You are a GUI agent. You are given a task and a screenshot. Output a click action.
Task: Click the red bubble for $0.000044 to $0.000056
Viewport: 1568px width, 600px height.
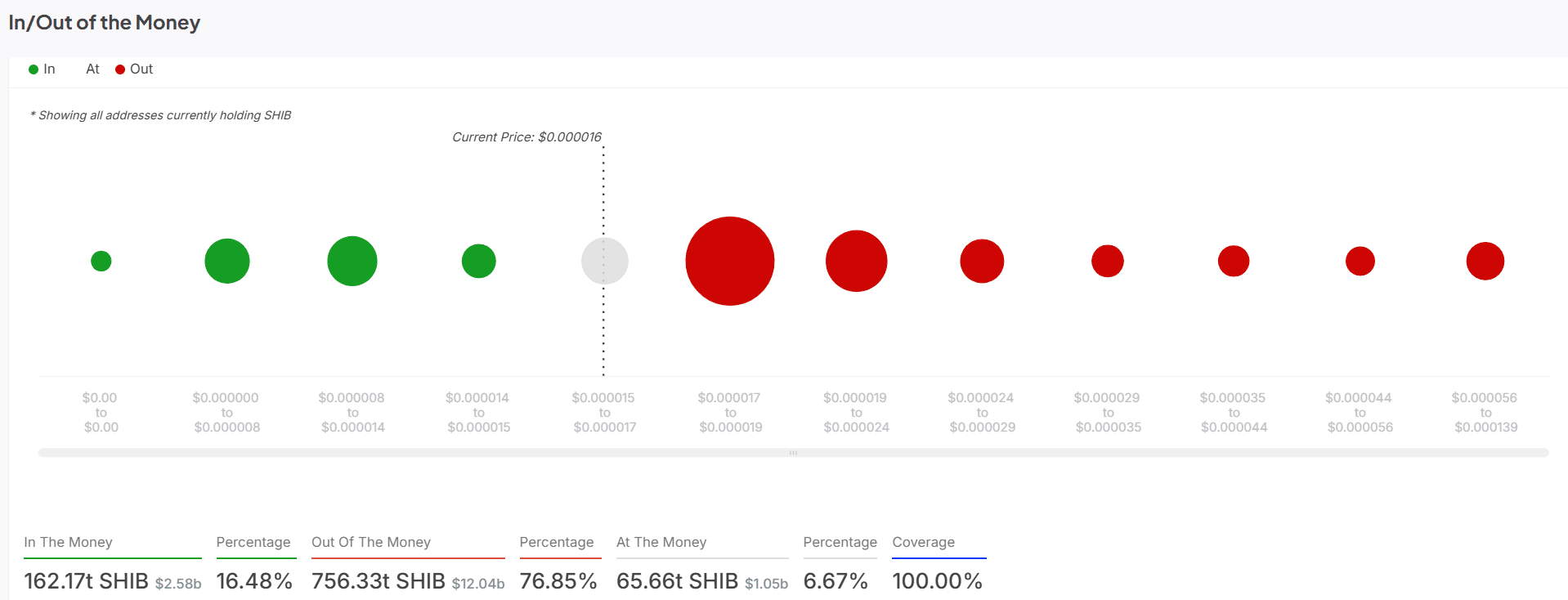[x=1360, y=261]
